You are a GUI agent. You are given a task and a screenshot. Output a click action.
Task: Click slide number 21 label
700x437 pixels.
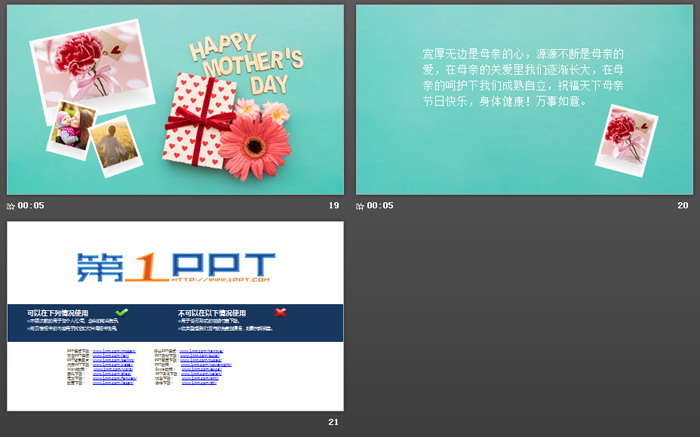pos(333,422)
